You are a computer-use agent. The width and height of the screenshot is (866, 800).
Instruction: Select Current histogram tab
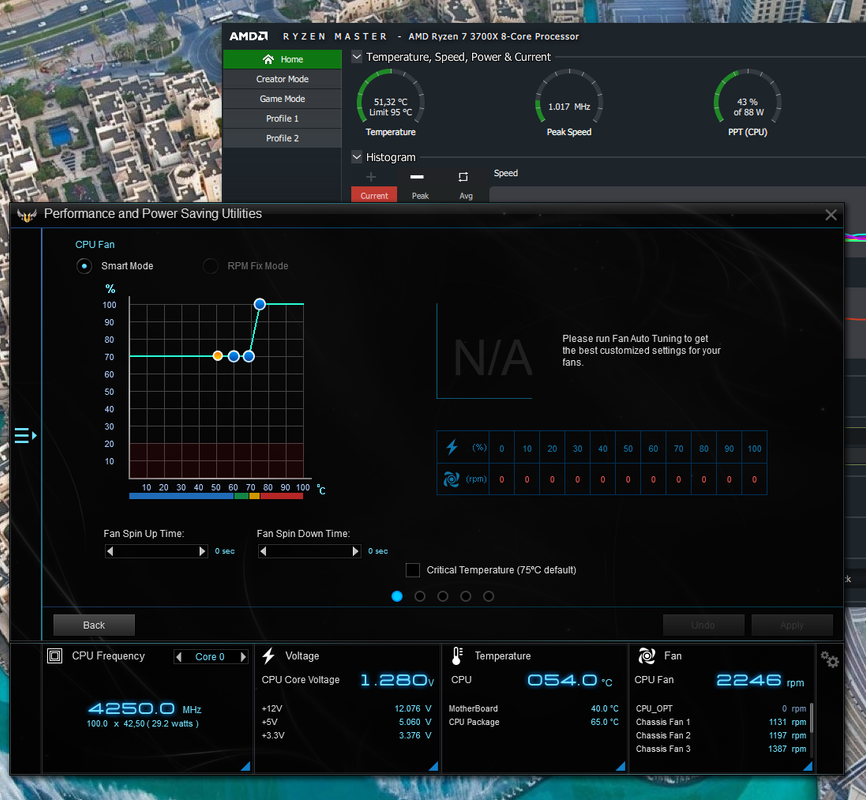pos(374,195)
